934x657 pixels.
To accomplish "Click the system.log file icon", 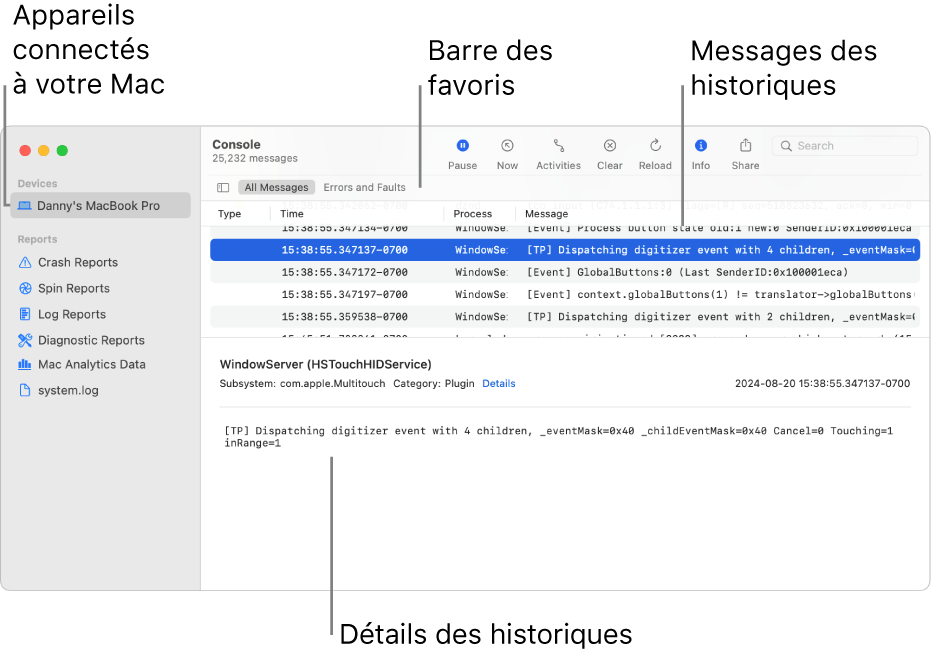I will point(24,391).
